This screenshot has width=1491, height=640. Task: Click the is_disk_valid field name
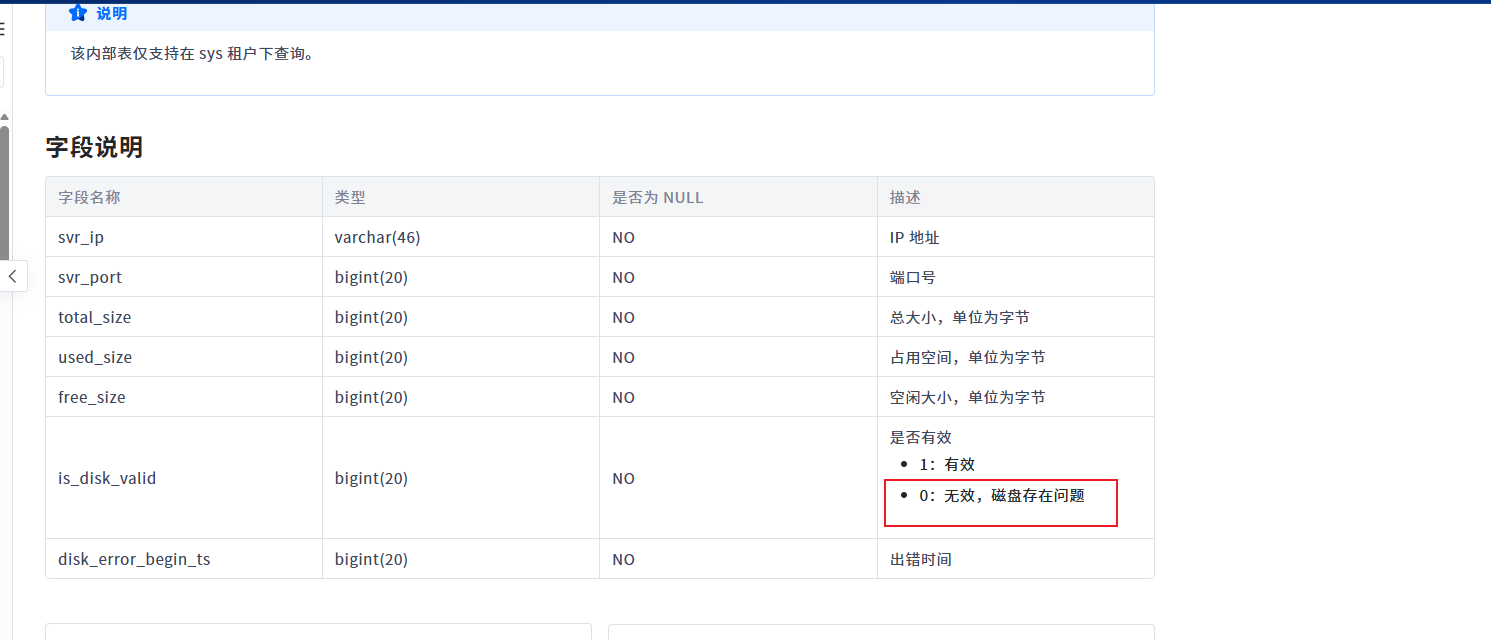point(107,478)
